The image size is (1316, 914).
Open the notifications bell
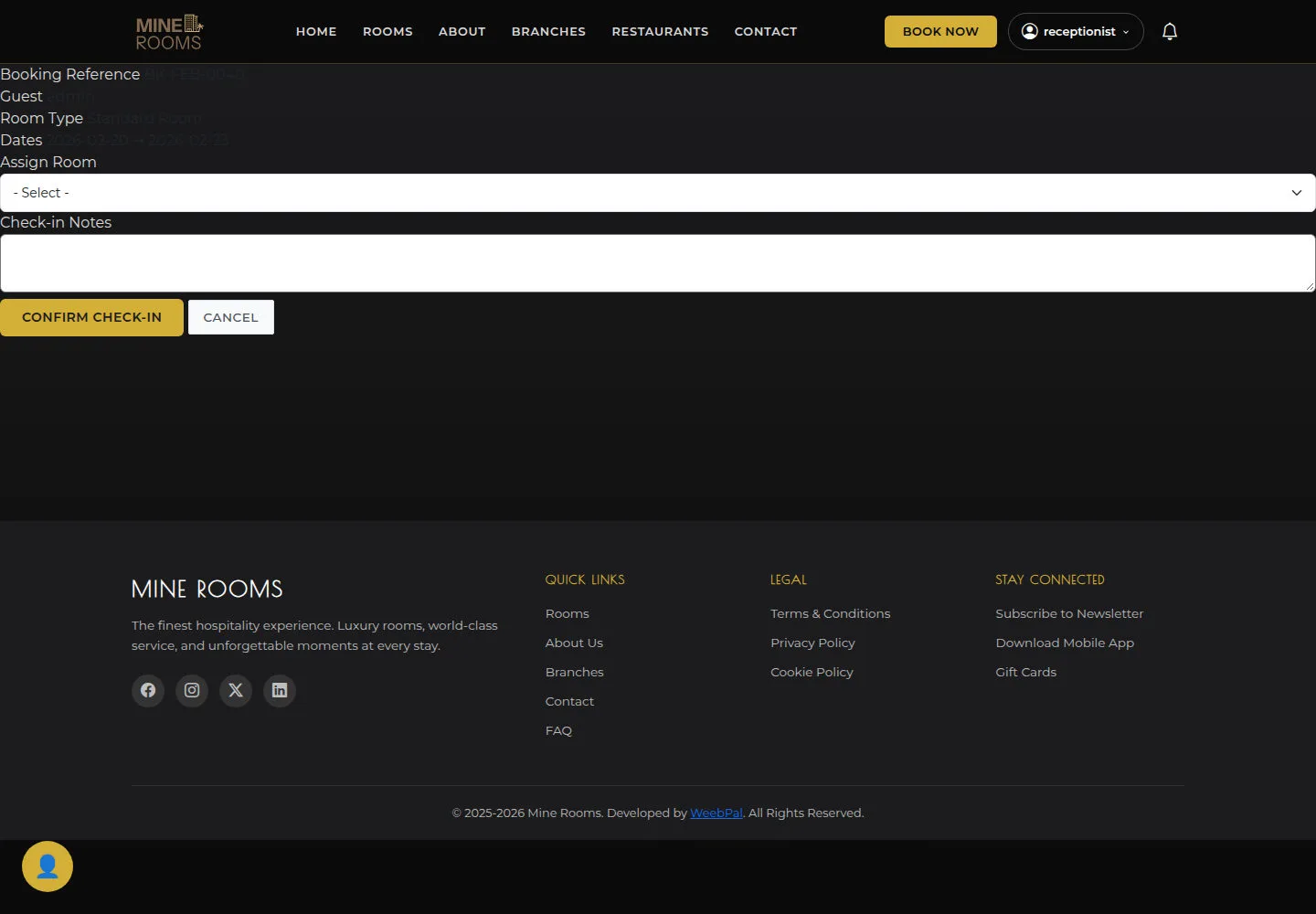(1170, 31)
